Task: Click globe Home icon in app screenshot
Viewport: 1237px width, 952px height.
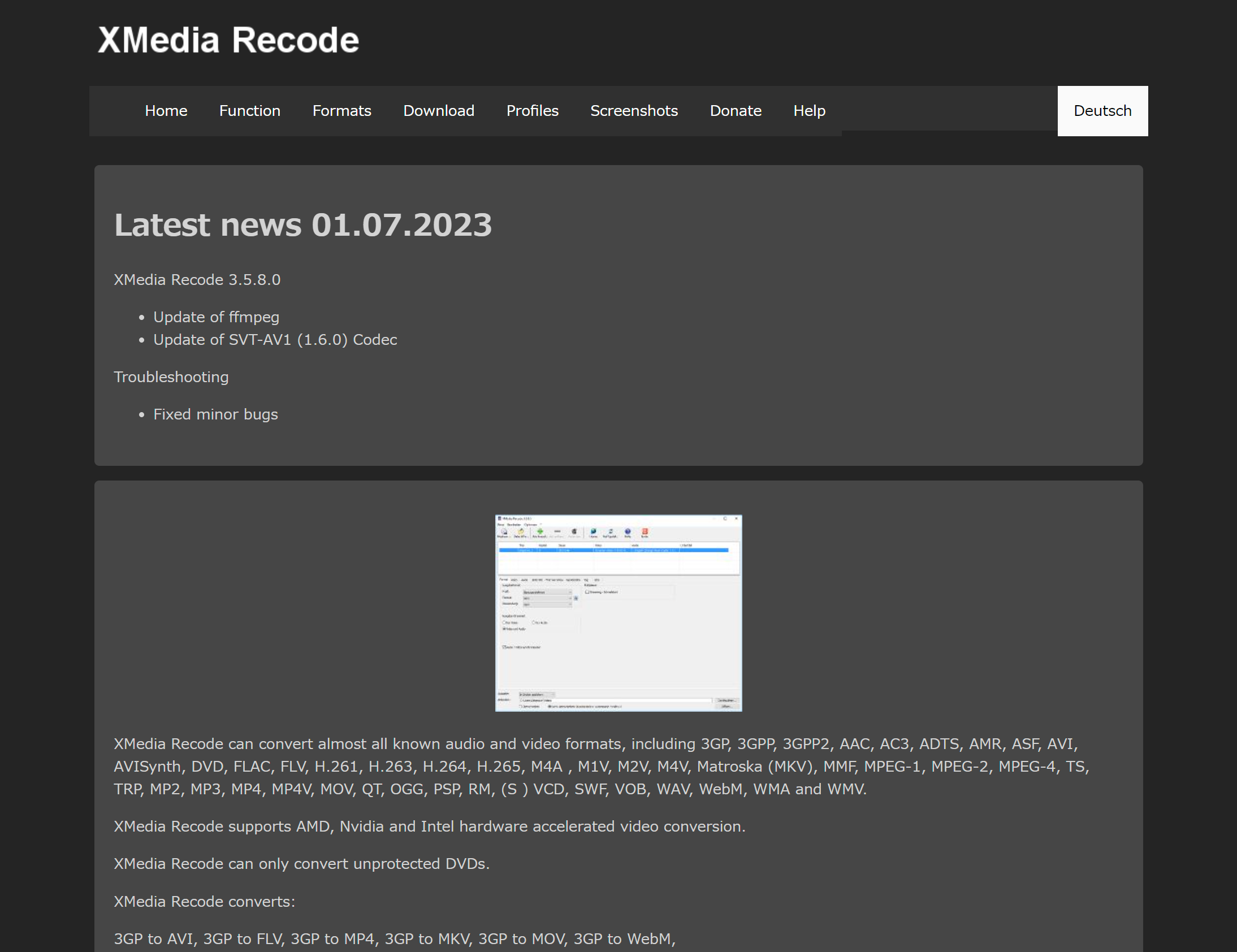Action: 593,532
